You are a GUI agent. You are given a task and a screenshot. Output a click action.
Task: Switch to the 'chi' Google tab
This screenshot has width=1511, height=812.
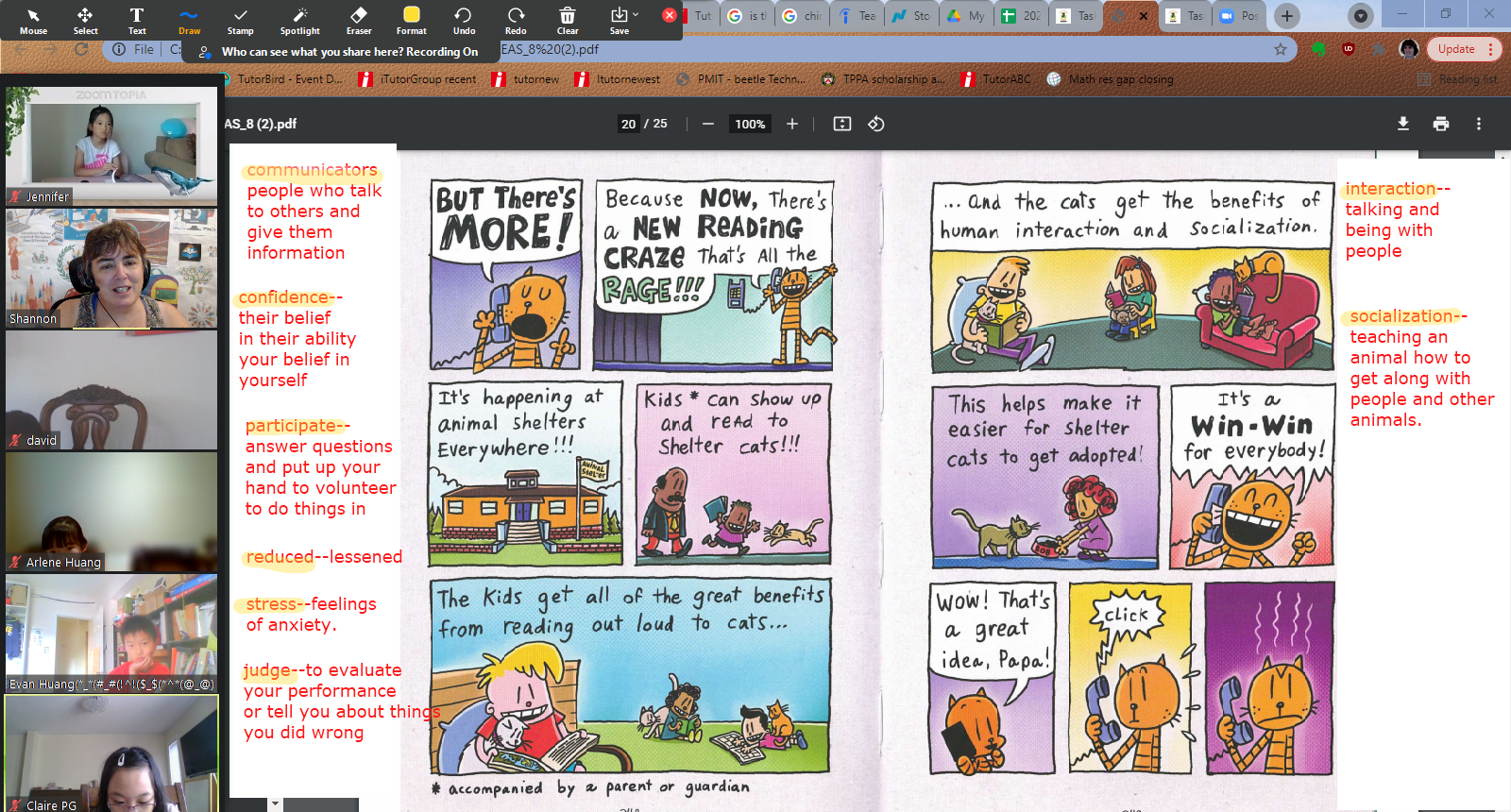(803, 16)
